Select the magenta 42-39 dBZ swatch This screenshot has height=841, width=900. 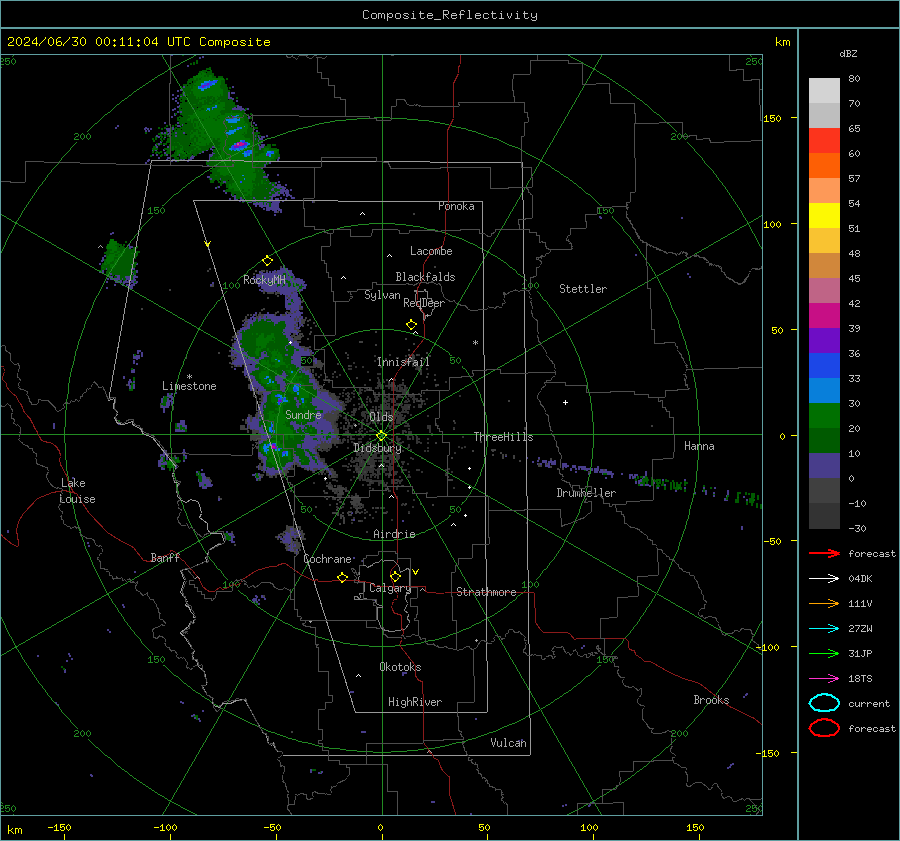(x=824, y=316)
